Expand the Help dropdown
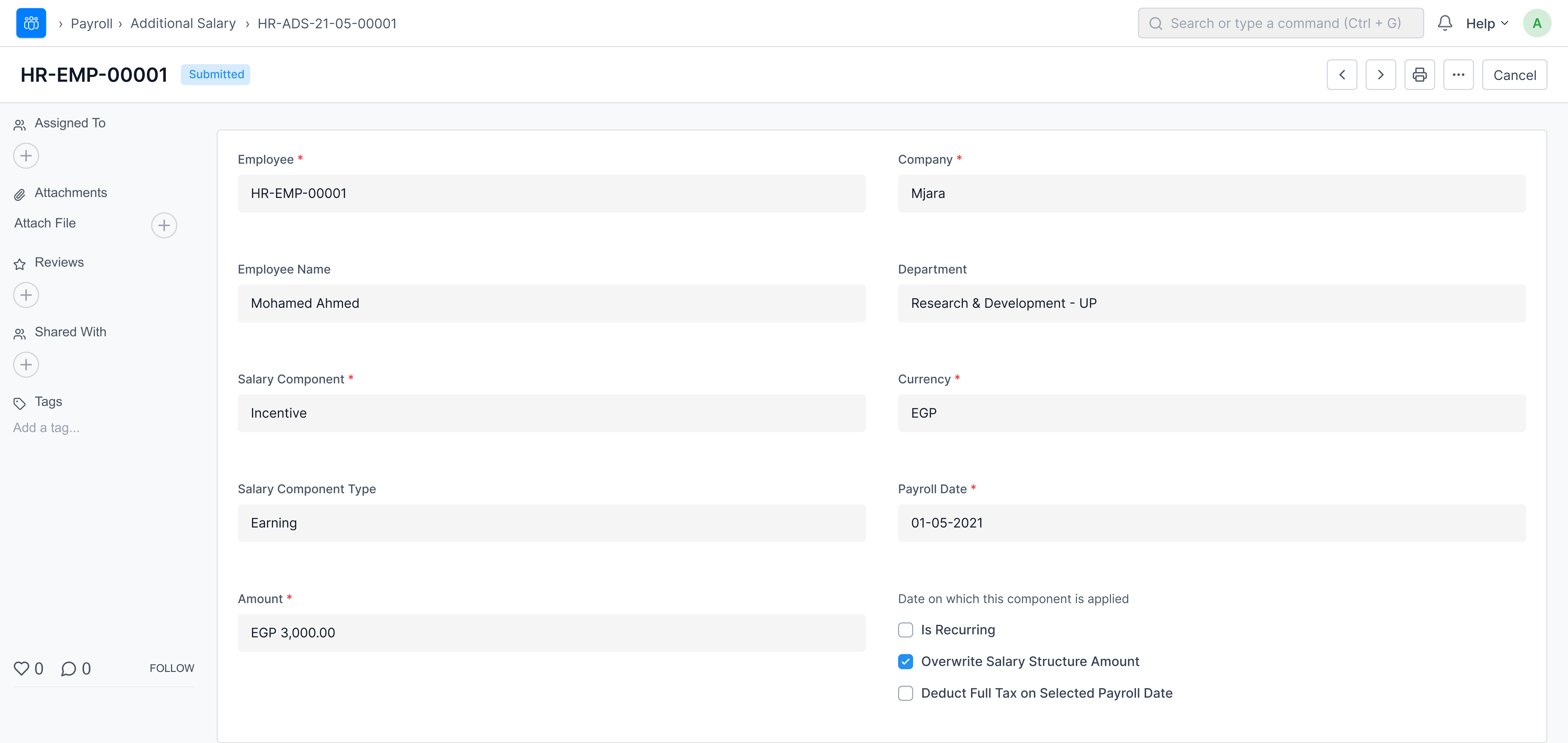The width and height of the screenshot is (1568, 743). coord(1487,23)
